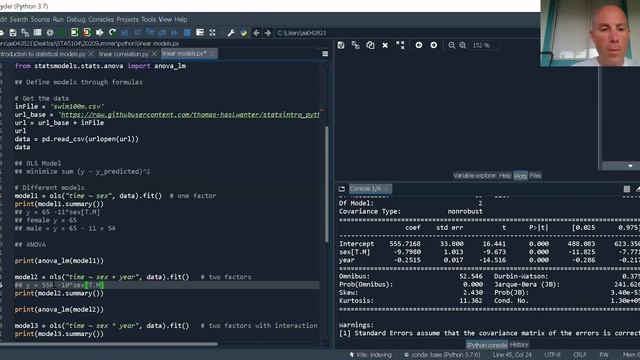Screen dimensions: 640x360
Task: Switch to History tab
Action: coord(519,345)
